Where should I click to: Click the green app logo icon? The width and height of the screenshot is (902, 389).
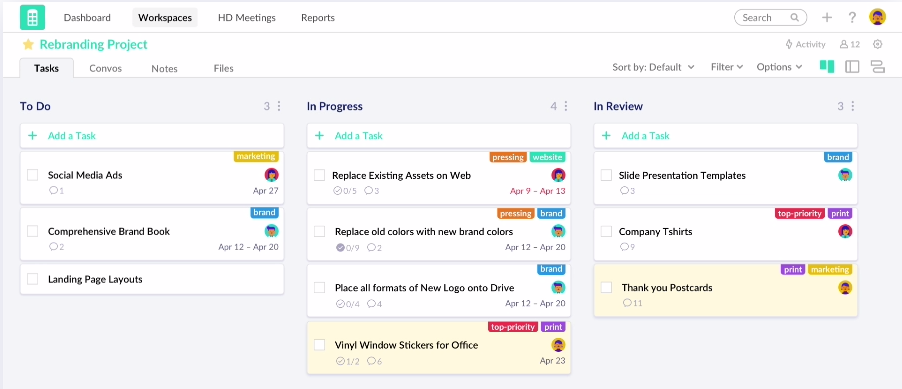coord(32,17)
